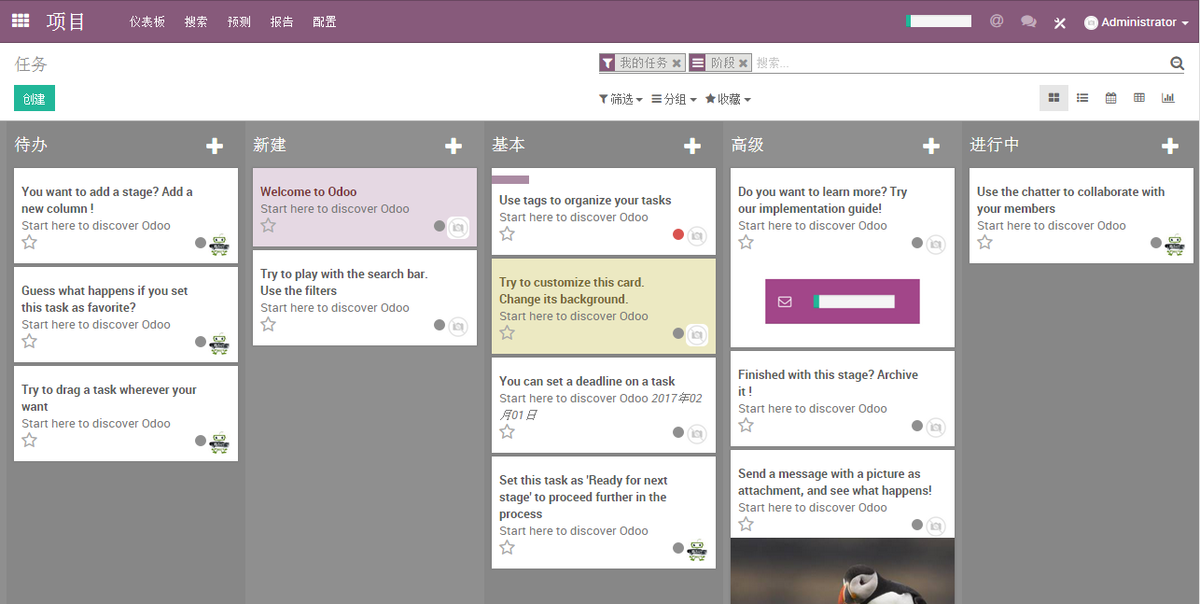Click progress bar in top navigation bar
The width and height of the screenshot is (1200, 604).
click(938, 21)
